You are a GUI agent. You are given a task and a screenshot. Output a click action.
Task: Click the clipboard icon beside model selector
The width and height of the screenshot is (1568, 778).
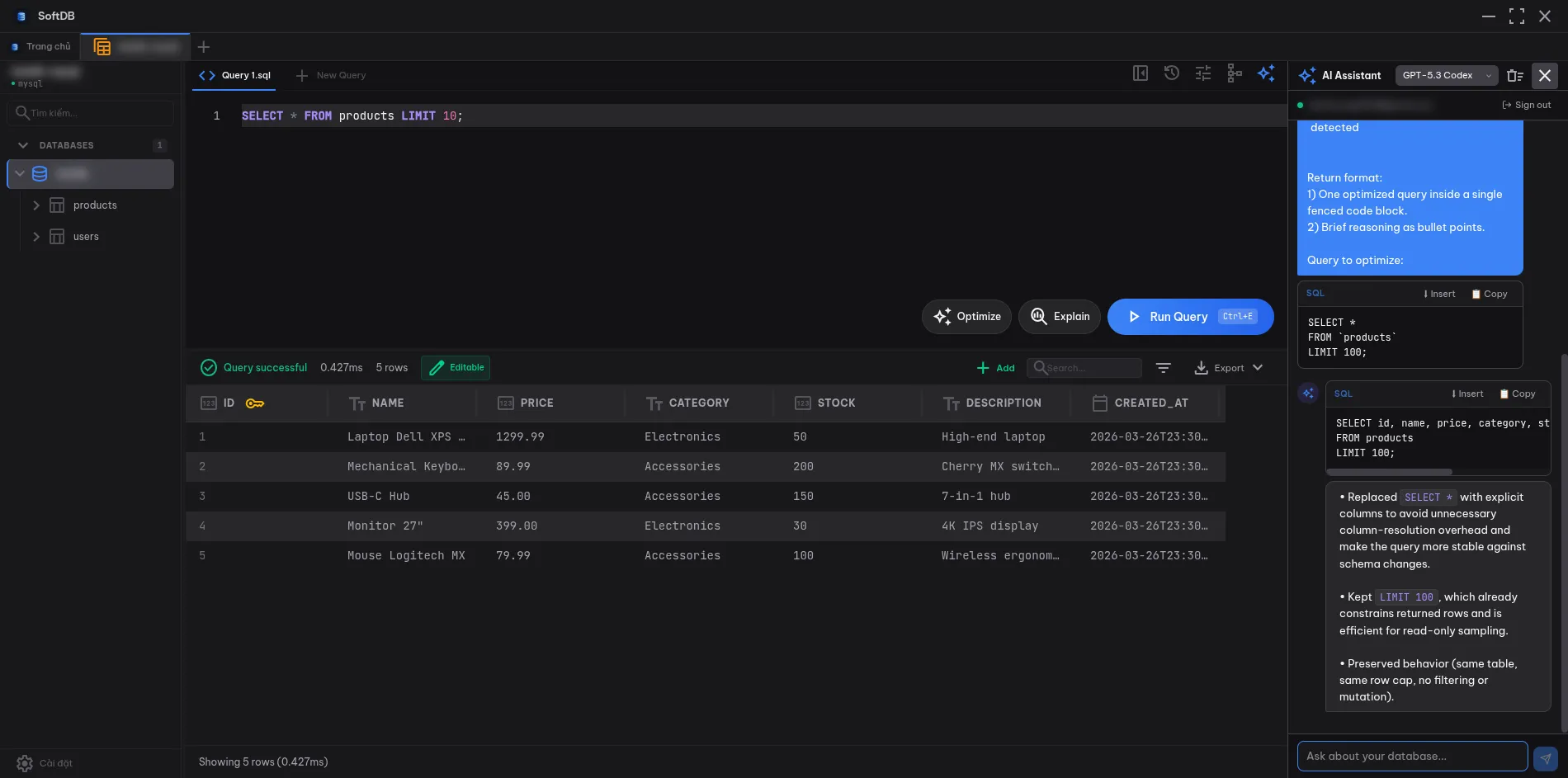coord(1515,75)
